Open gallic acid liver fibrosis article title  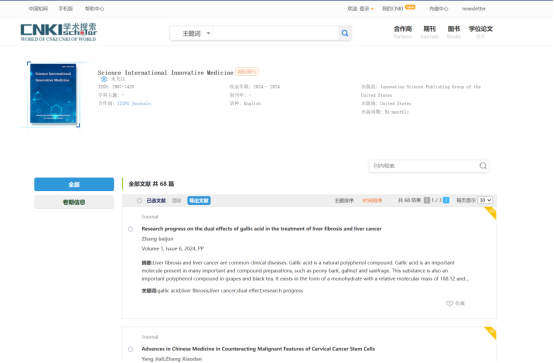point(261,229)
